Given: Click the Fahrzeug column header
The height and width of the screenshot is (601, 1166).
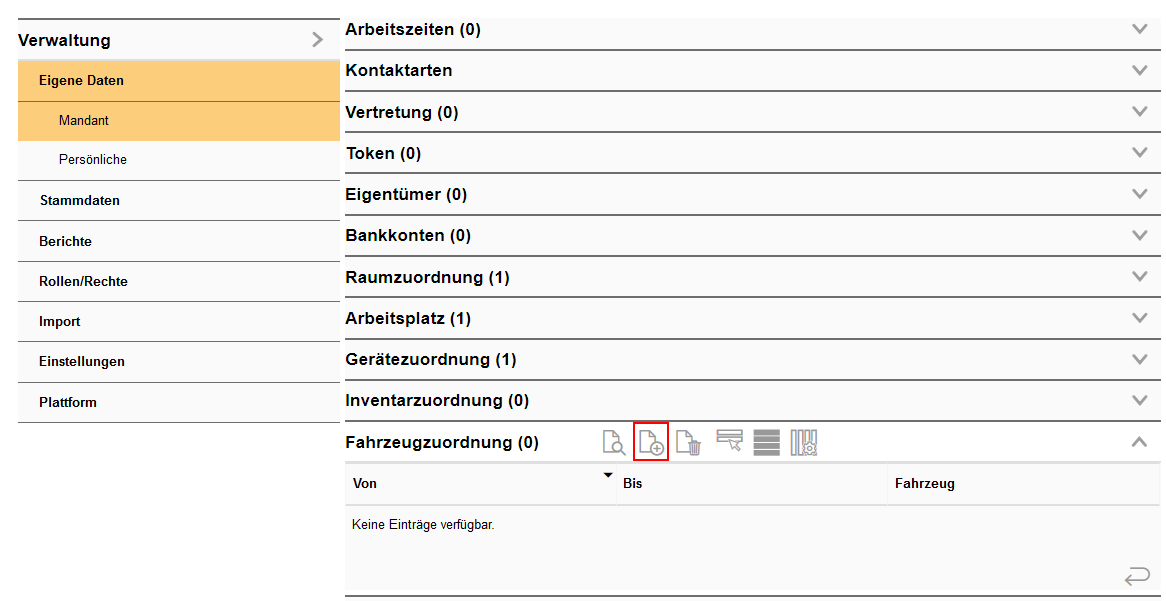Looking at the screenshot, I should pos(920,483).
